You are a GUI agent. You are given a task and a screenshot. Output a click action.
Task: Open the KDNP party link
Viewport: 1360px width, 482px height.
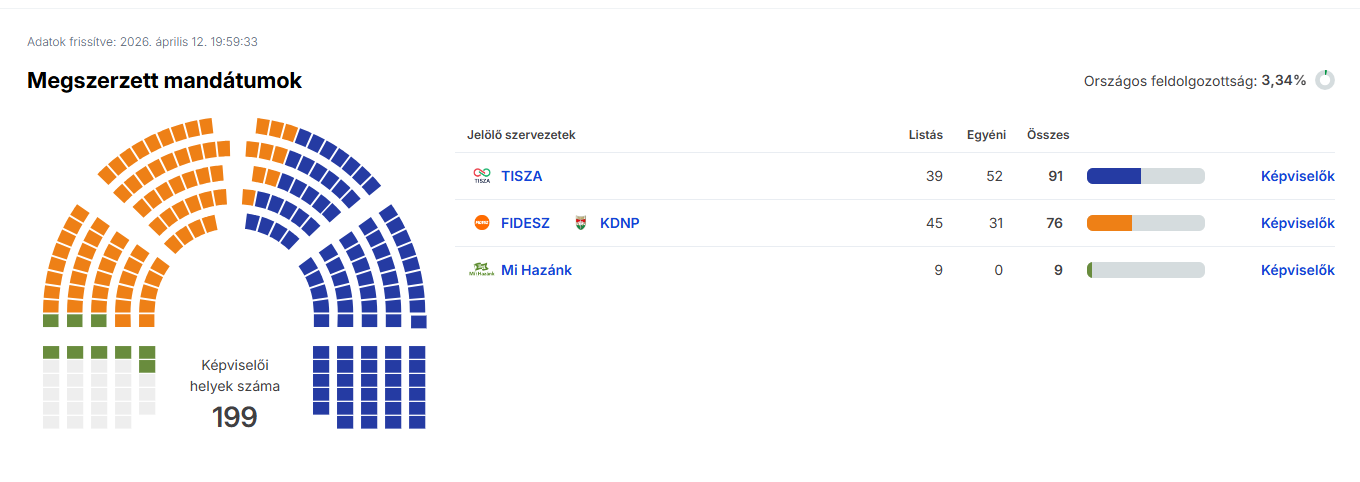tap(619, 223)
